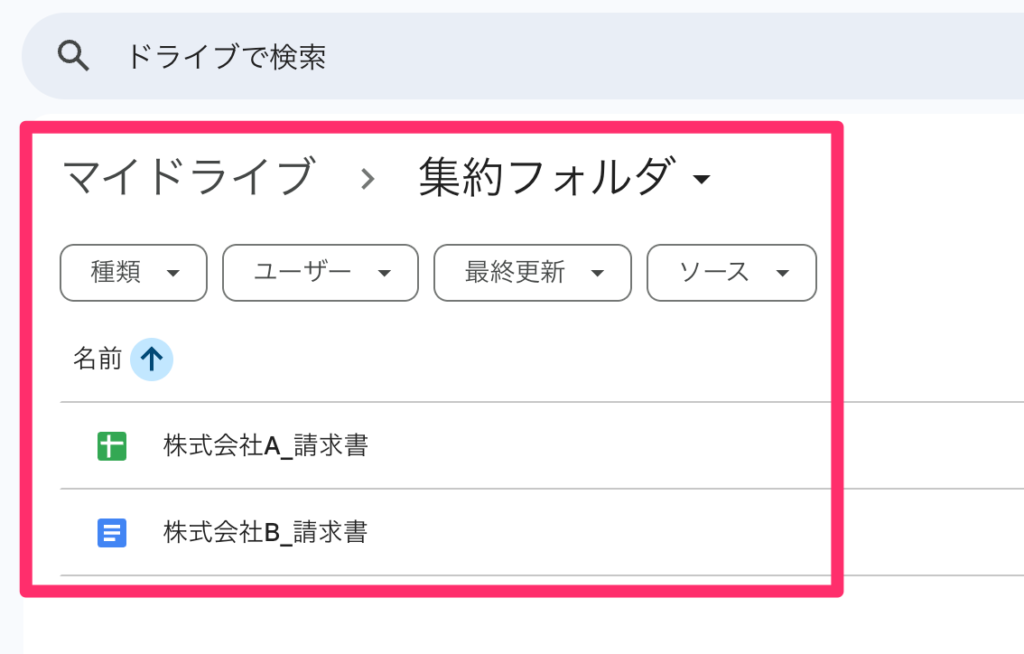Go back to マイドライブ in breadcrumb
The height and width of the screenshot is (654, 1024).
[189, 178]
